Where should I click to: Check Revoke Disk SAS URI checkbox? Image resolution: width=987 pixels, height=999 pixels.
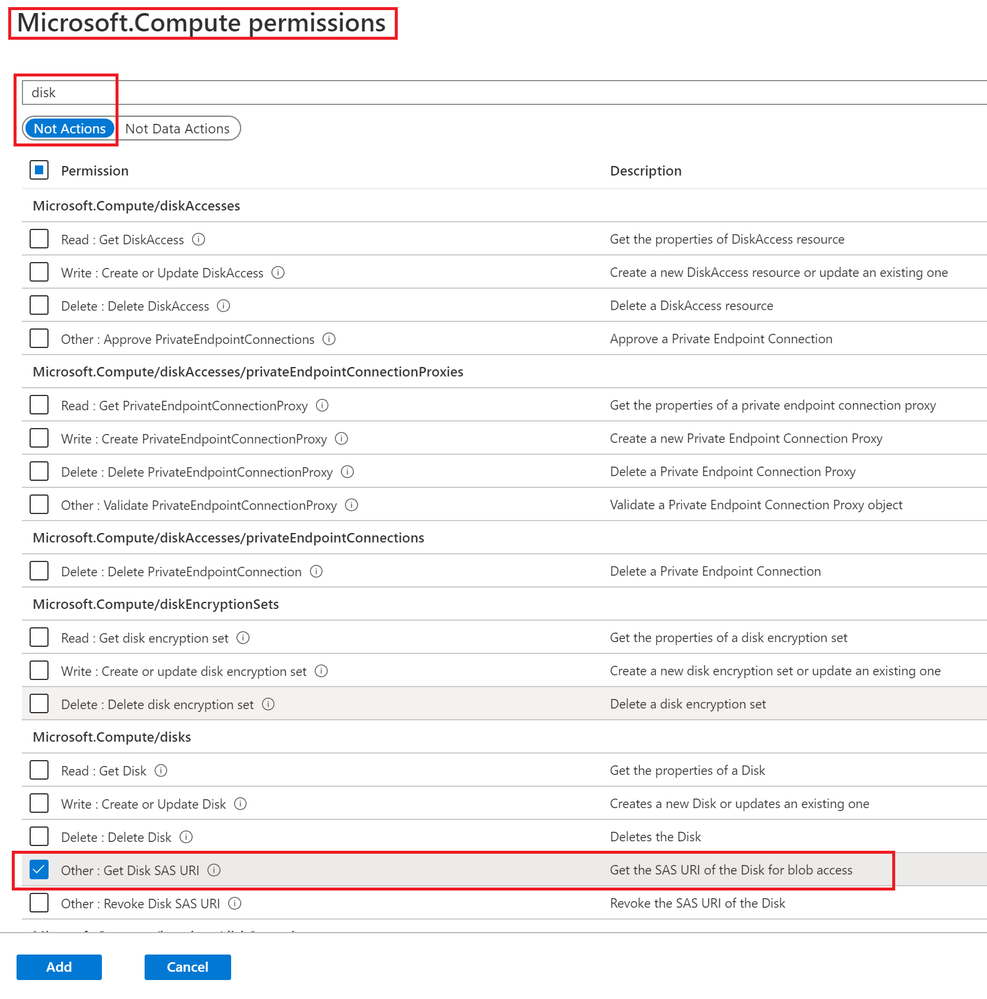point(39,903)
